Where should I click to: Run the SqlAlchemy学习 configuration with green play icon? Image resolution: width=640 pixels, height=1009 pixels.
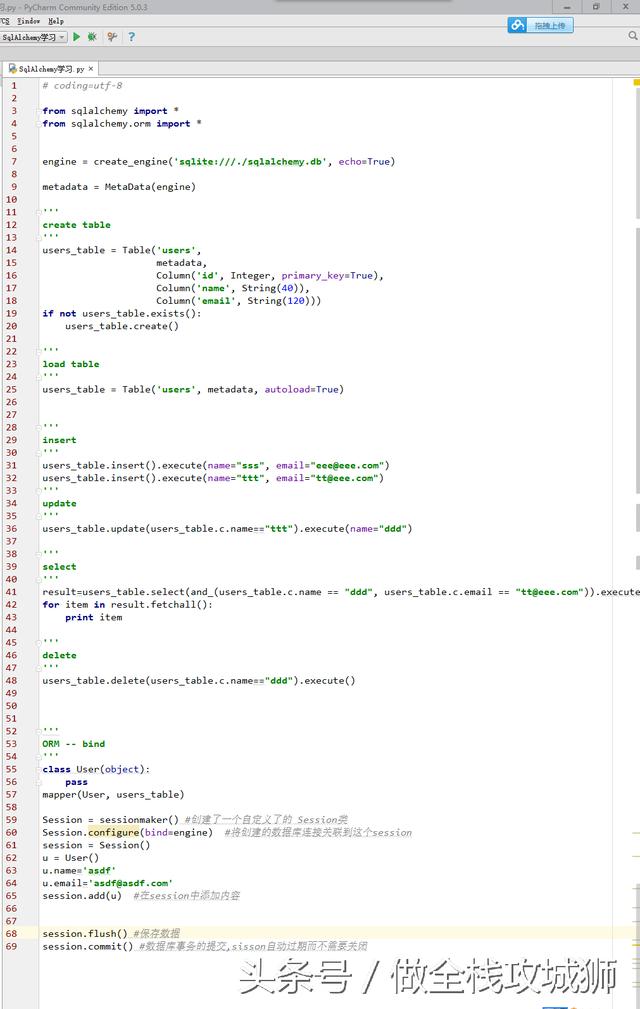coord(77,37)
